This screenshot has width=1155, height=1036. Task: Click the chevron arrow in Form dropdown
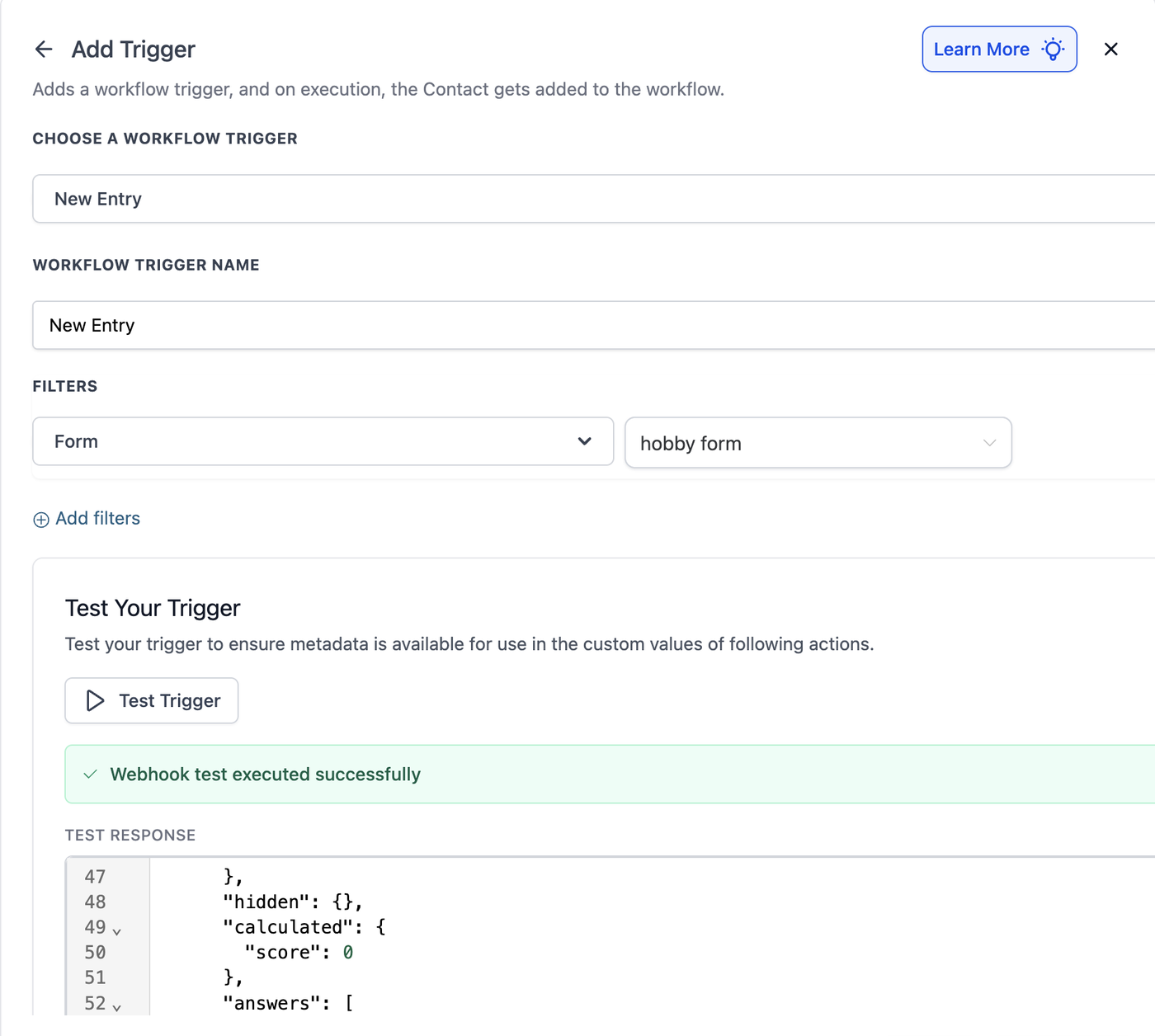click(585, 441)
